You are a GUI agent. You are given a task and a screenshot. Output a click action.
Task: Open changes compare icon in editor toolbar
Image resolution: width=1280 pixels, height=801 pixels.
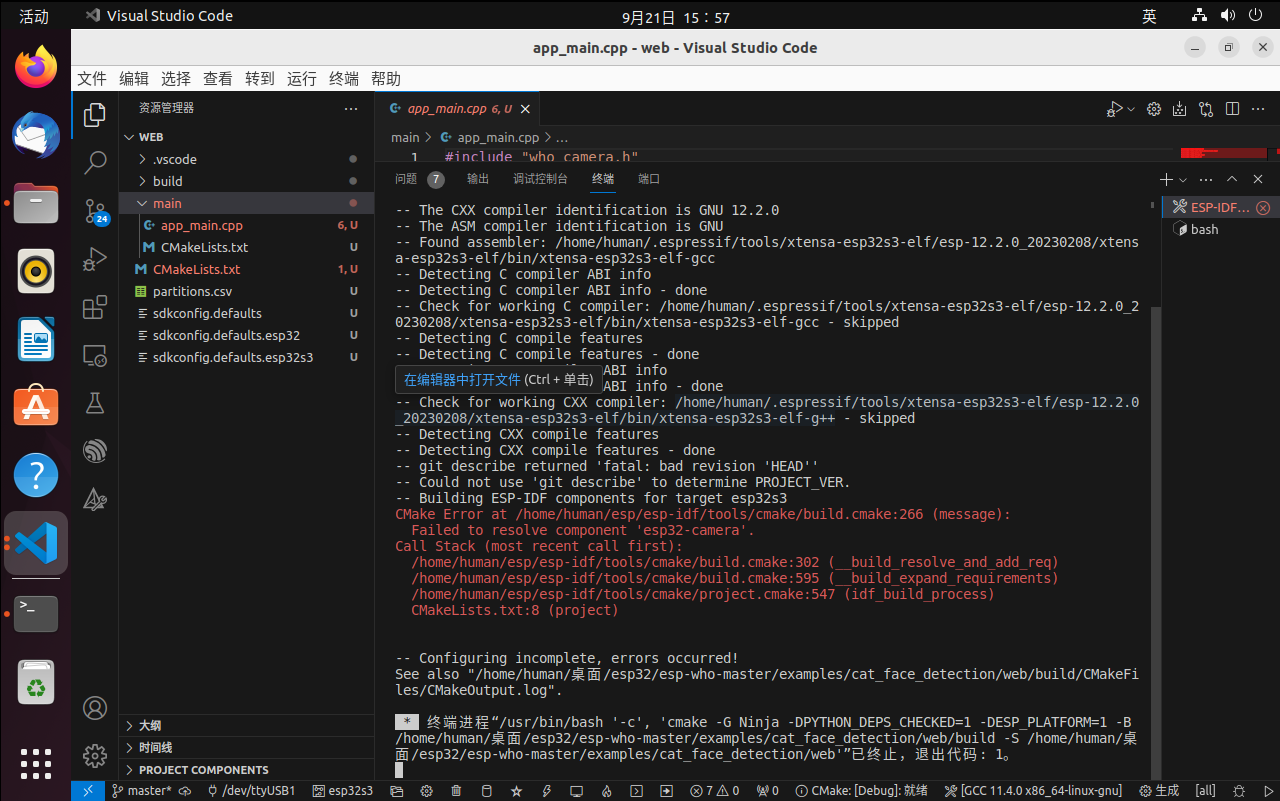[x=1206, y=109]
